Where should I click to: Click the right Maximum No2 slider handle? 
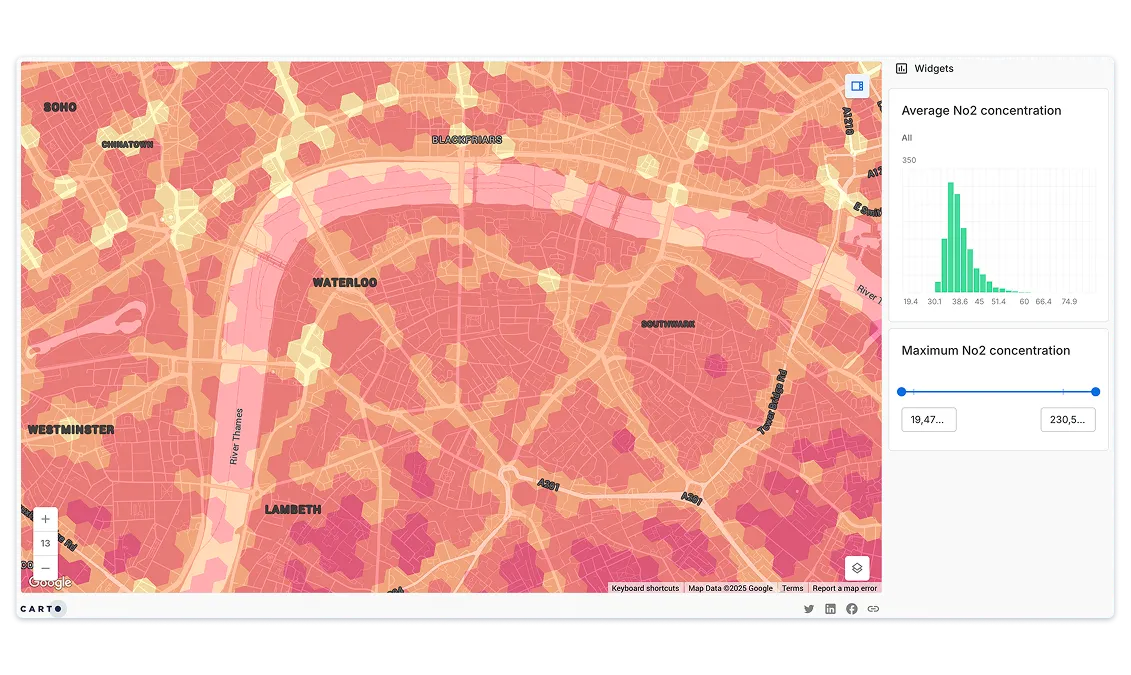click(x=1095, y=392)
